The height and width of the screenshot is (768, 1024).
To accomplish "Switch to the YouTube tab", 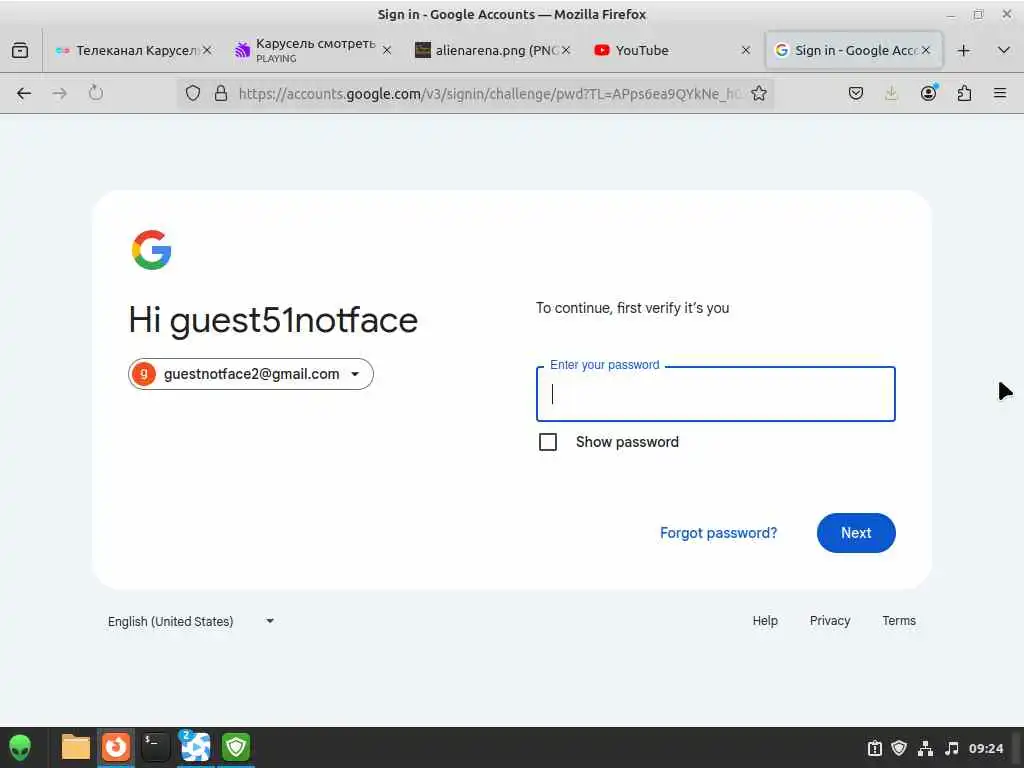I will 673,50.
